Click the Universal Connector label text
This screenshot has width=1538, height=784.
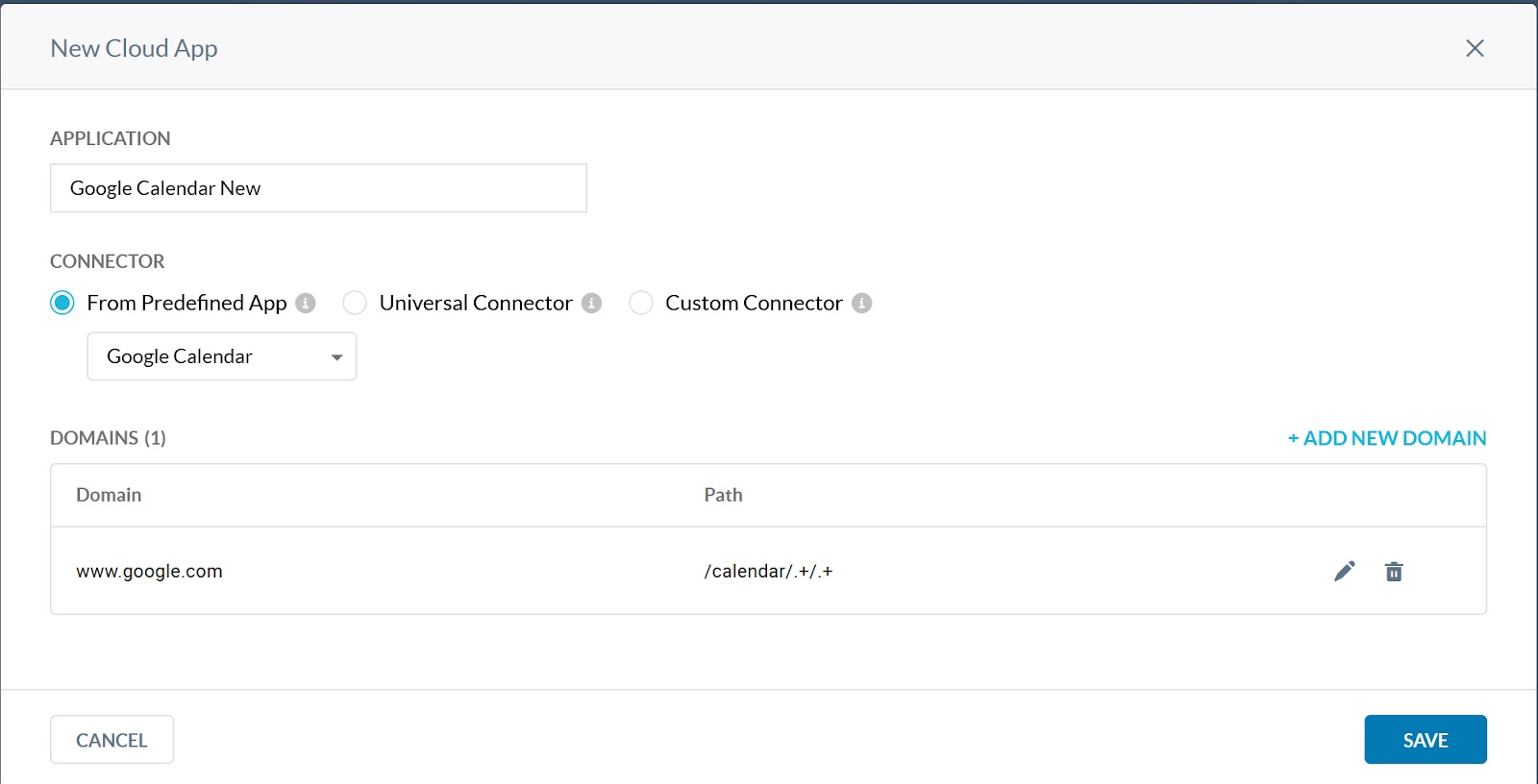click(x=476, y=303)
